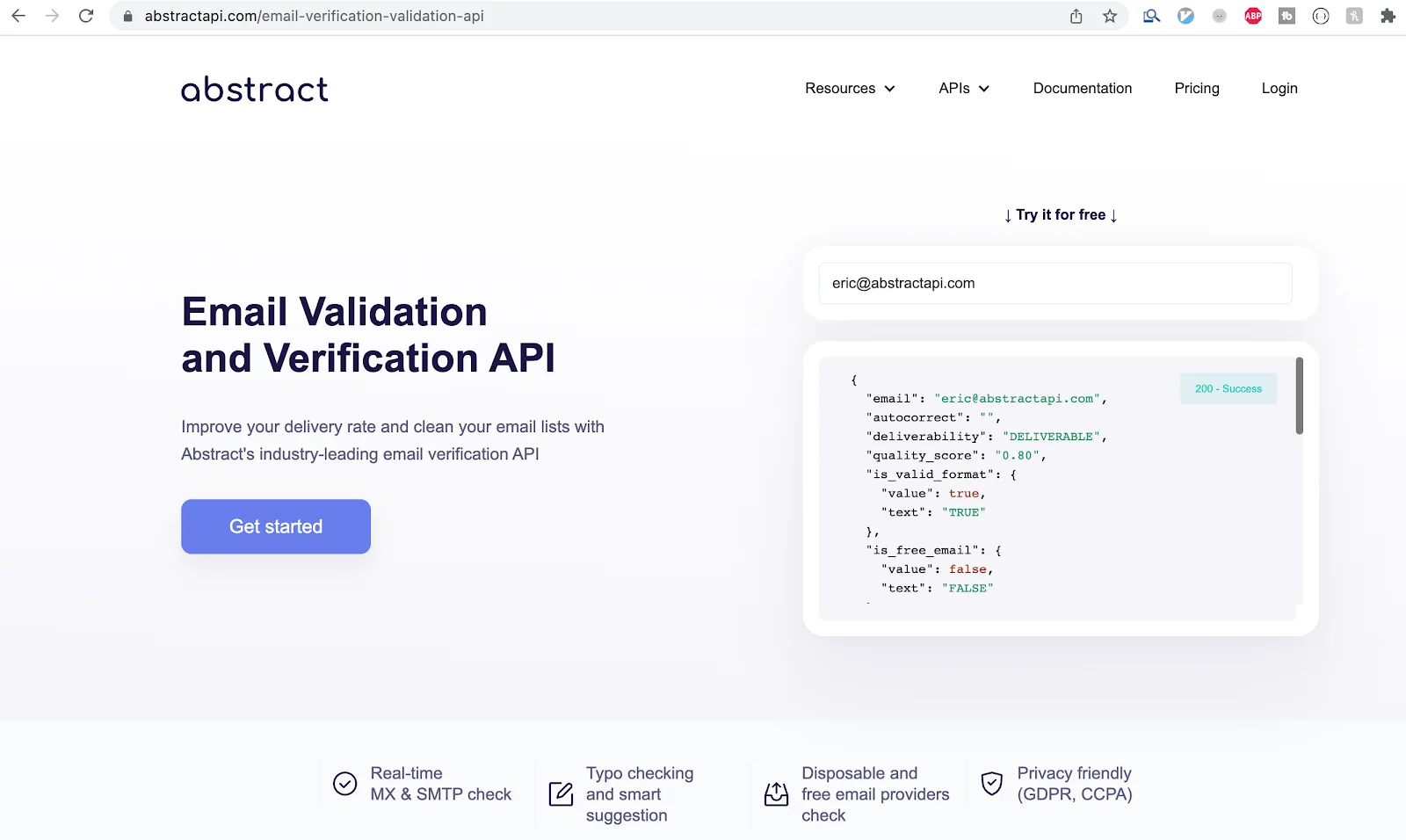Open the Toby extension in the toolbar
Screen dimensions: 1406x840
[1286, 16]
